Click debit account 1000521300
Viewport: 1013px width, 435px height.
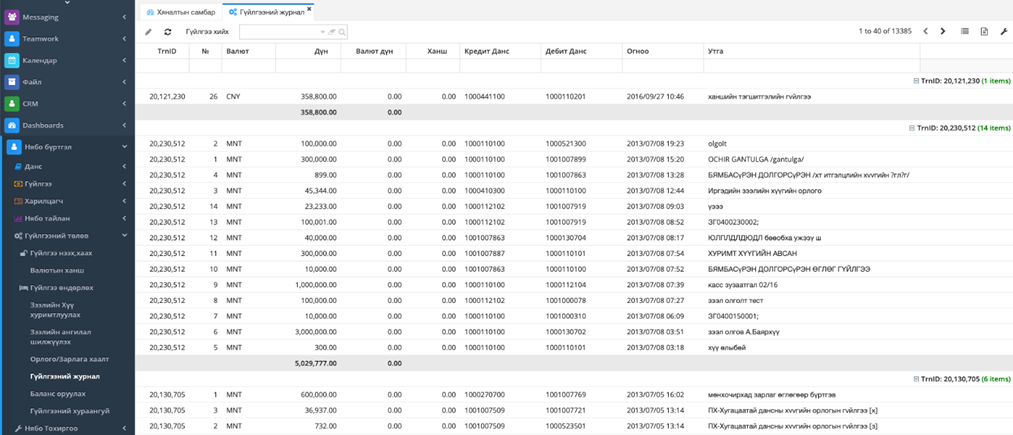tap(565, 143)
